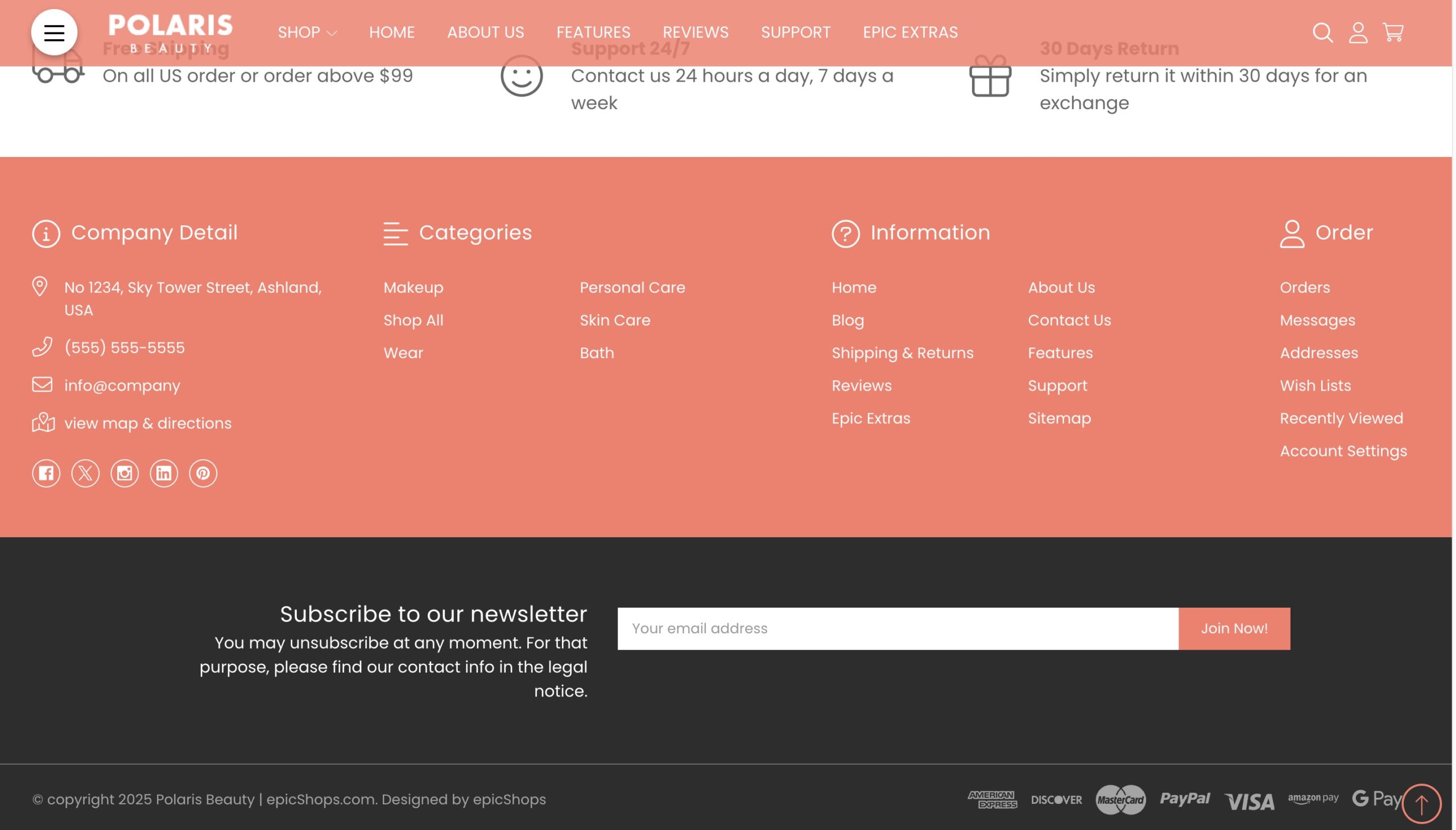The width and height of the screenshot is (1456, 830).
Task: Open the Pinterest social icon
Action: click(x=203, y=473)
